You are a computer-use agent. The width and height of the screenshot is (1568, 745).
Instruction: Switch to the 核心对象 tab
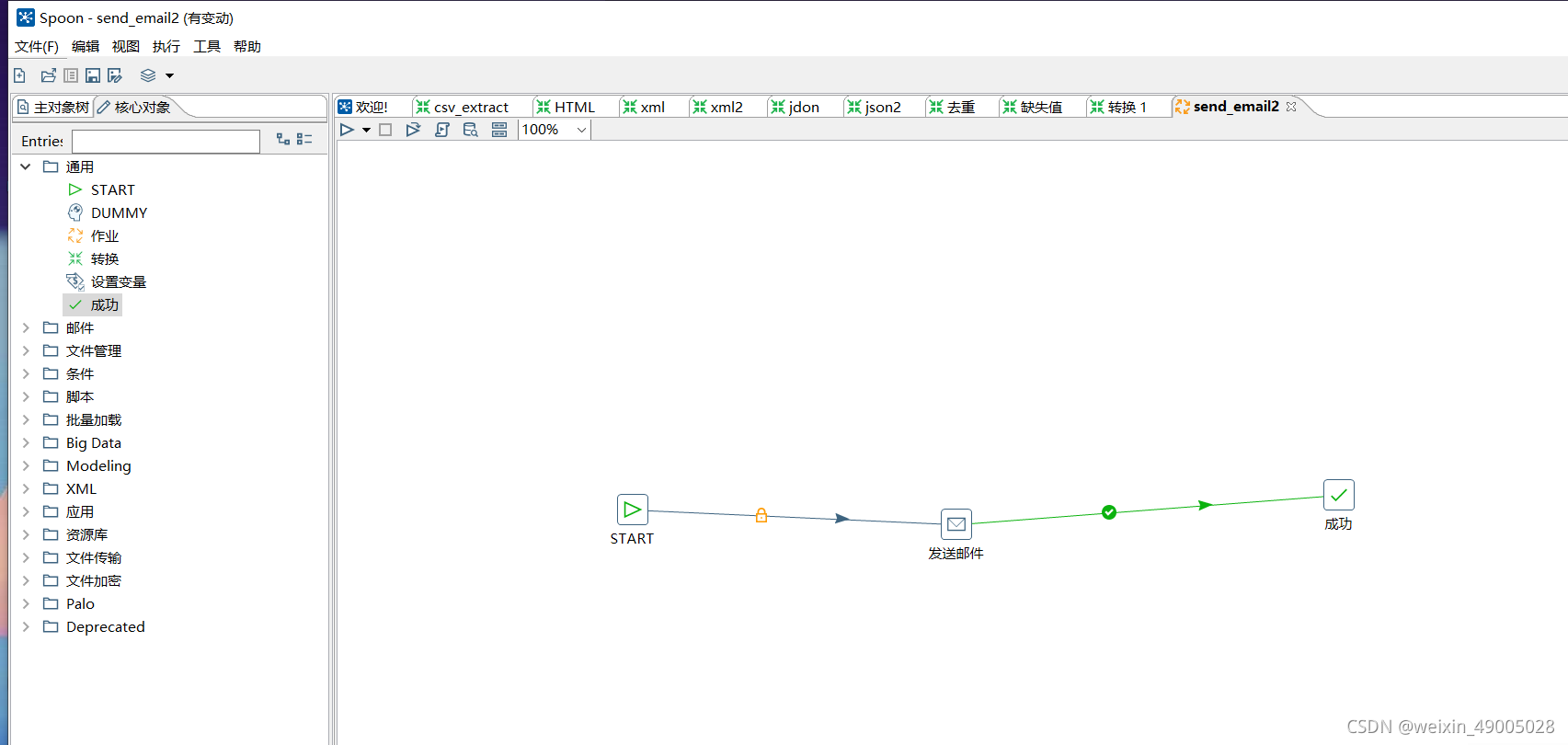(x=134, y=108)
